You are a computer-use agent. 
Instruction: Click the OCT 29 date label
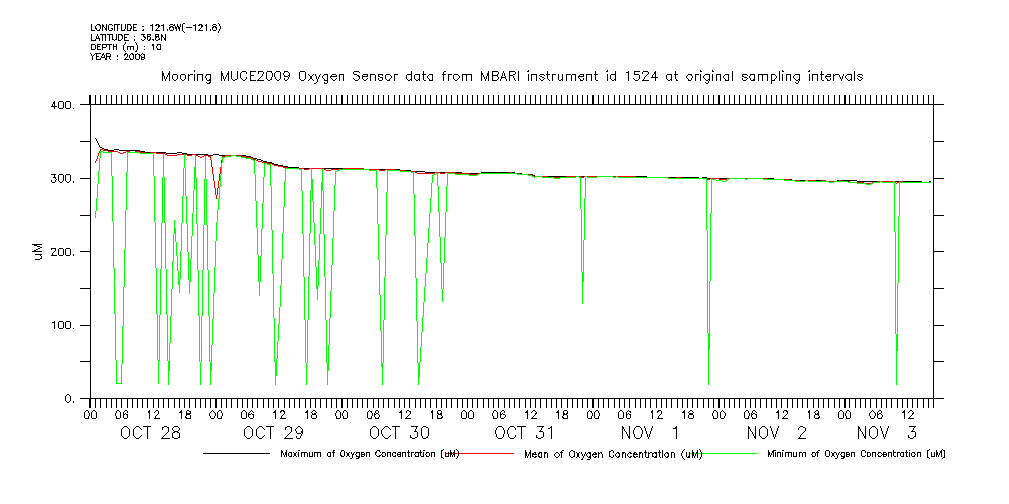click(x=273, y=433)
